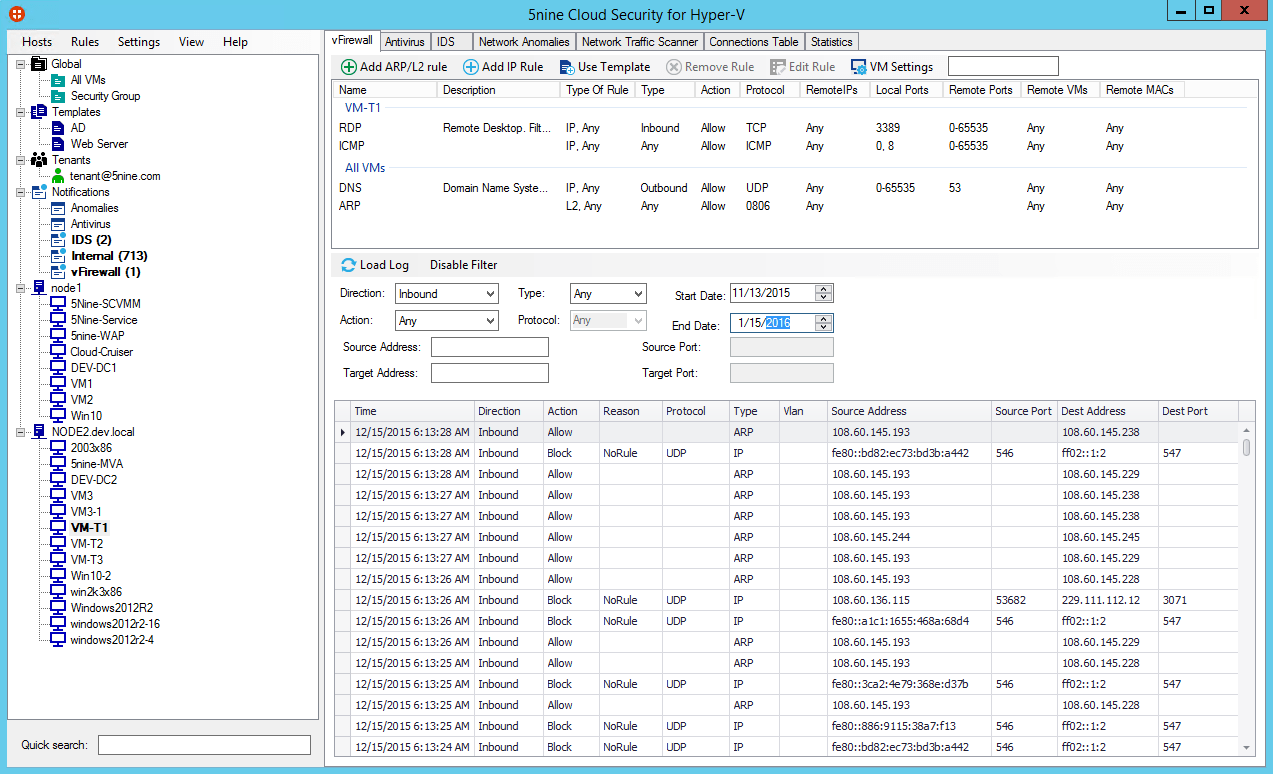The height and width of the screenshot is (774, 1273).
Task: Refresh the log with Load Log
Action: (375, 265)
